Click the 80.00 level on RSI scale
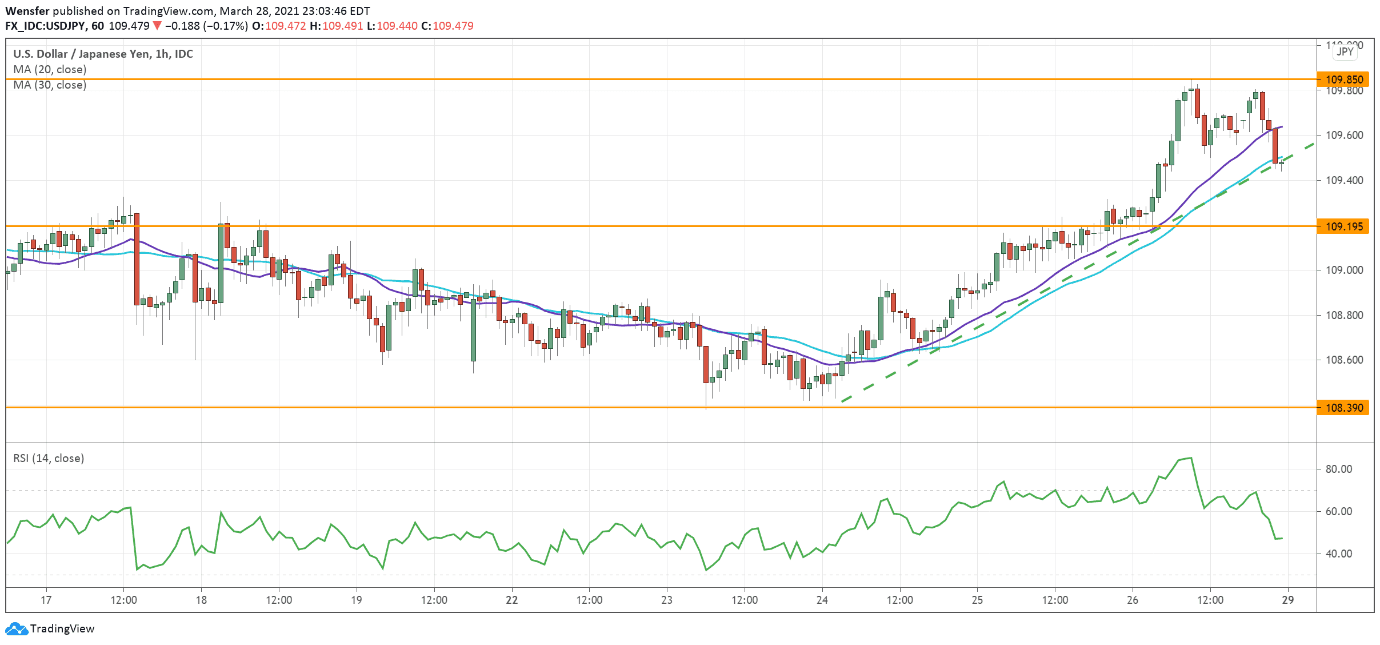Screen dimensions: 1380x645 [x=1339, y=469]
